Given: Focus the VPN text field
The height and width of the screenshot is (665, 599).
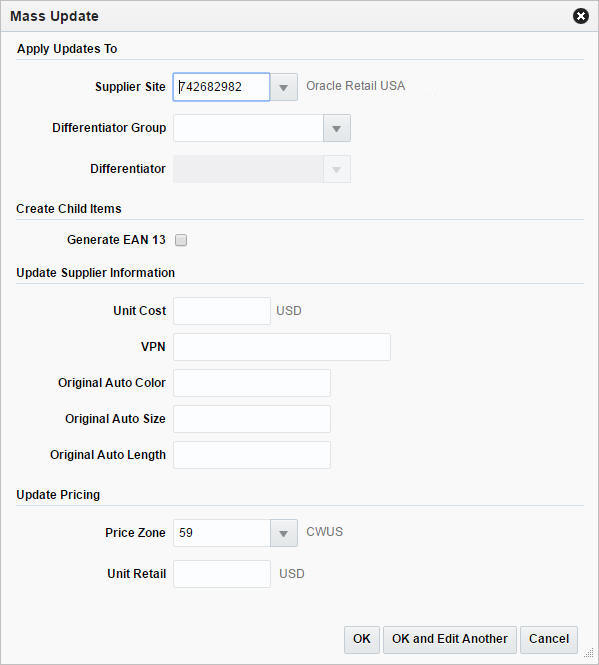Looking at the screenshot, I should (x=282, y=347).
